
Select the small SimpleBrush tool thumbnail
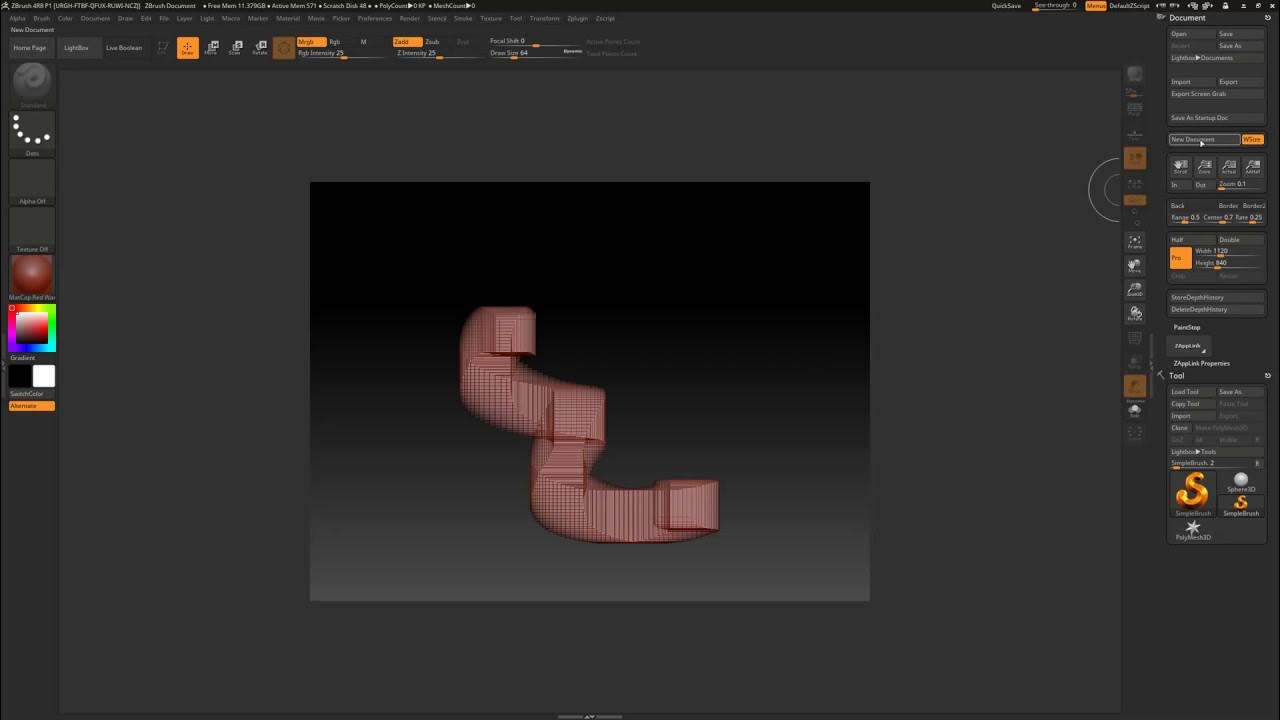1241,506
